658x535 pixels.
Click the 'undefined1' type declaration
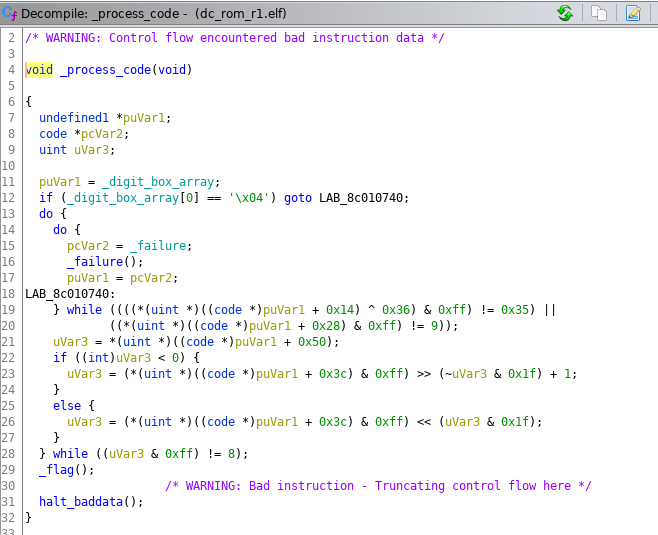click(74, 118)
